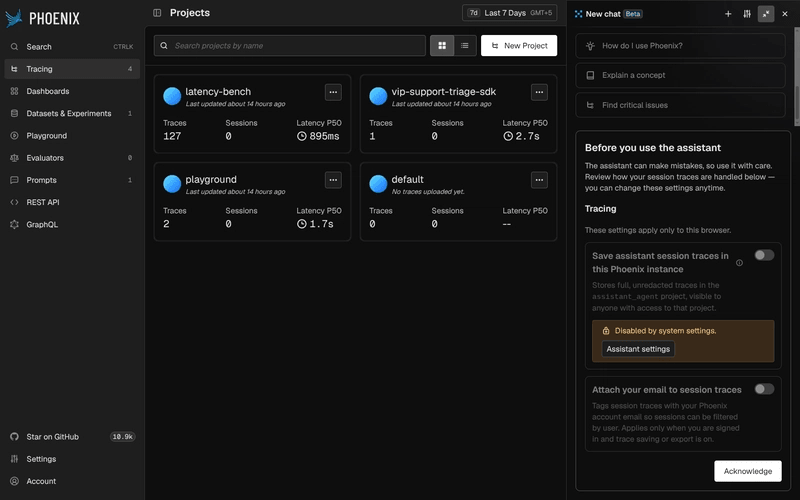Open Search in the sidebar

[72, 46]
